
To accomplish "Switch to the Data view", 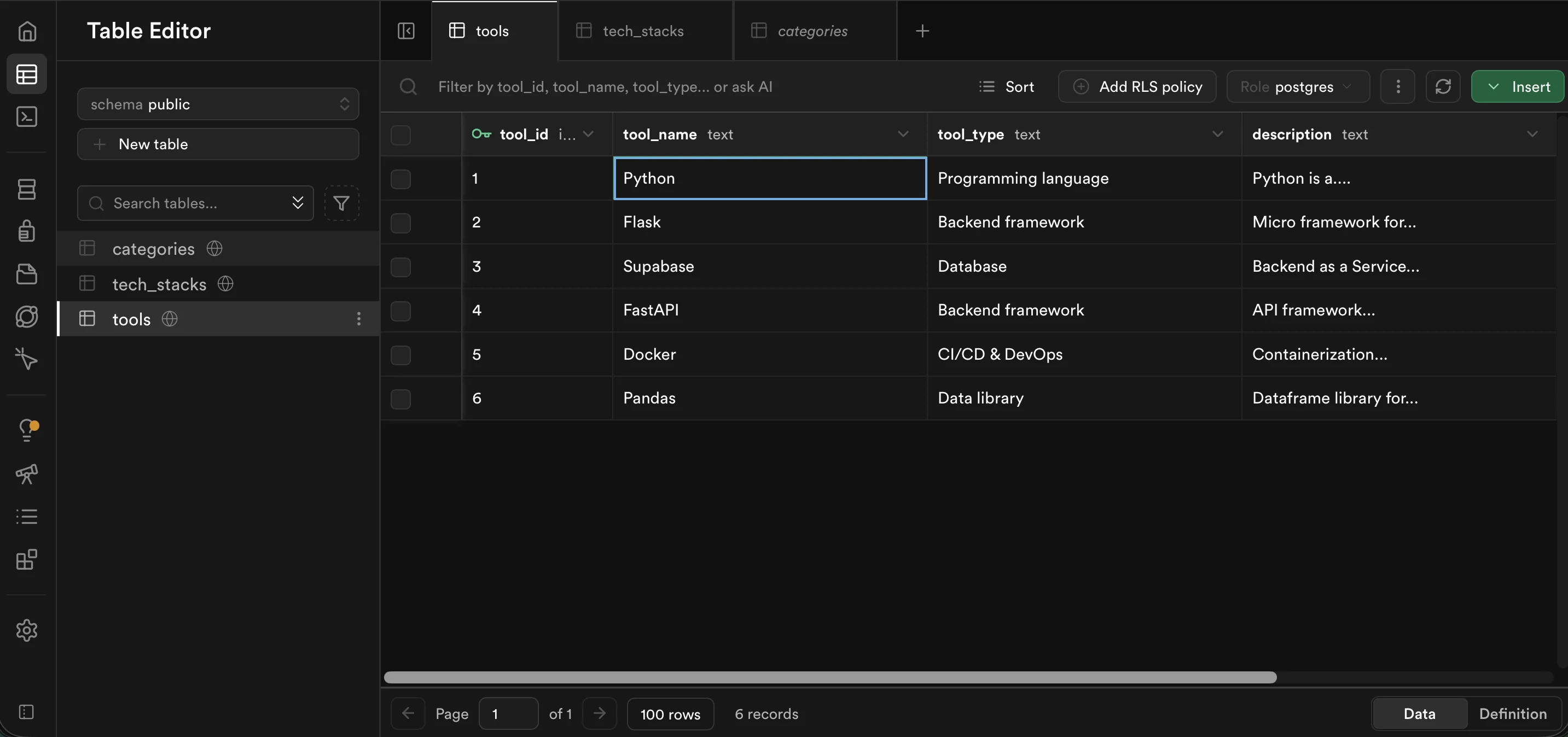I will 1419,713.
